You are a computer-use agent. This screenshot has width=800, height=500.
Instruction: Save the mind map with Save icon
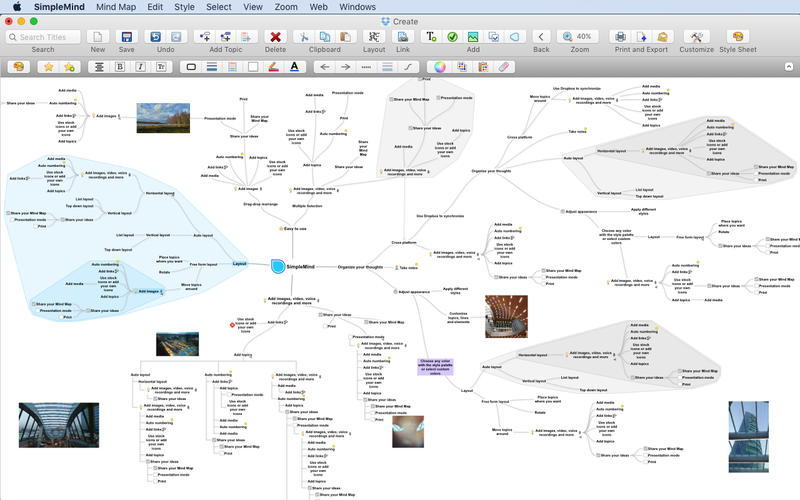127,37
